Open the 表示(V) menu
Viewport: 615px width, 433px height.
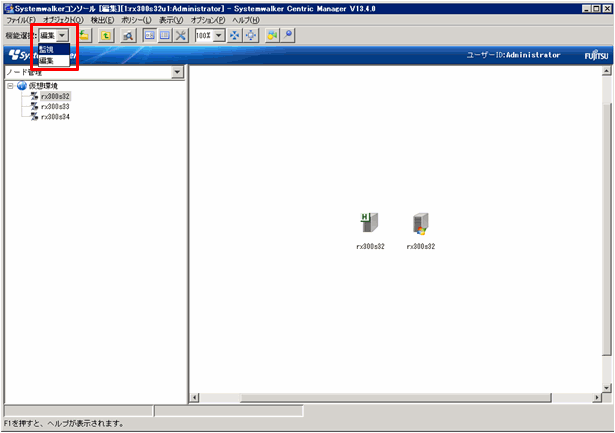[171, 20]
